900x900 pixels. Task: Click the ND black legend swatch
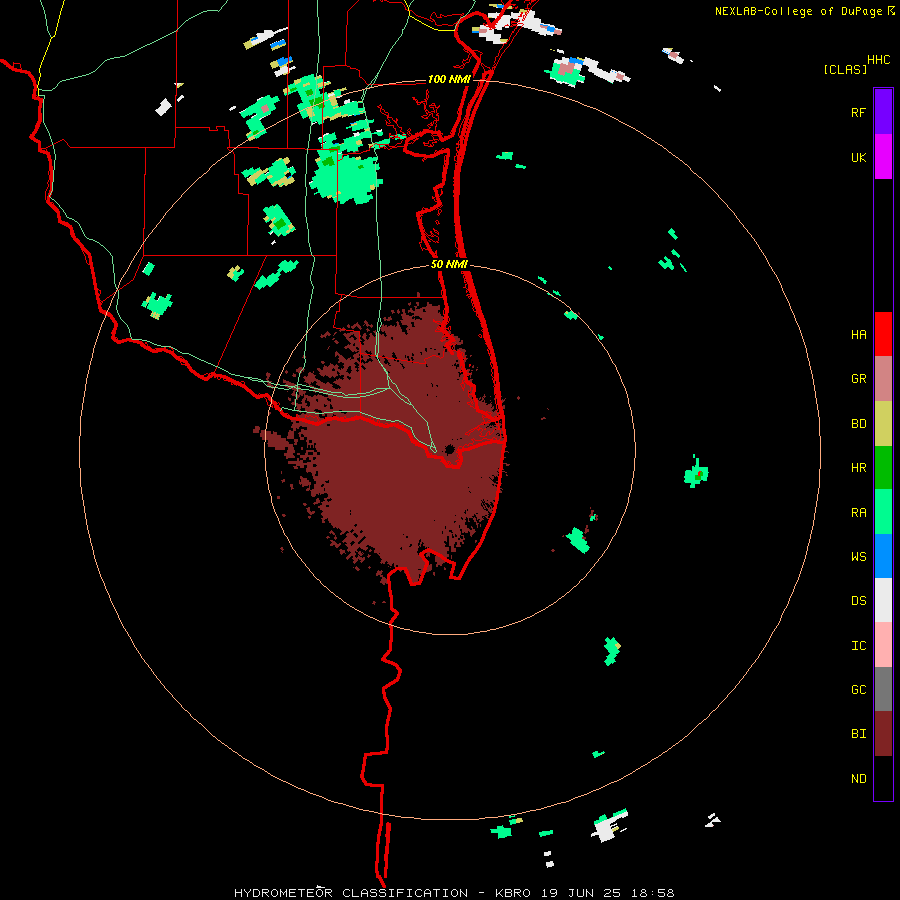click(x=883, y=778)
